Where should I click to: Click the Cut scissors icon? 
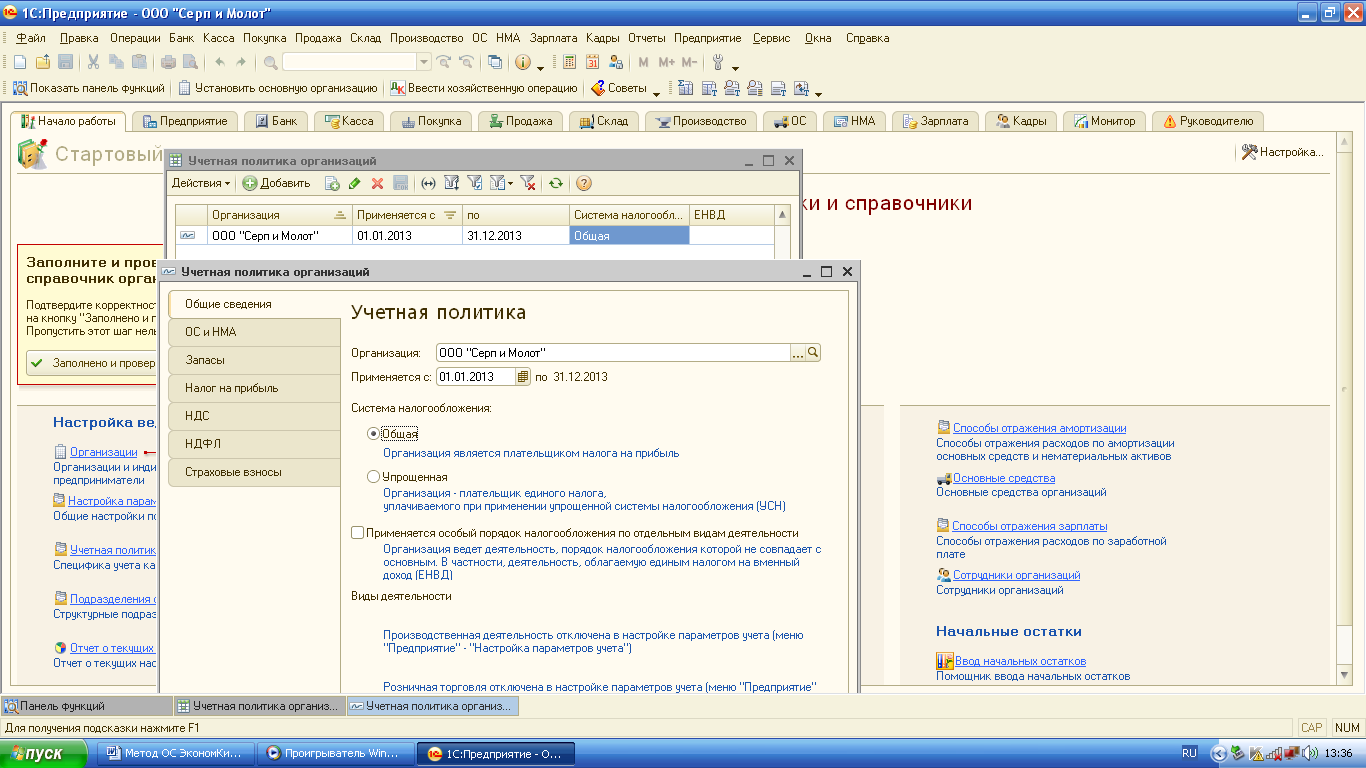coord(93,62)
